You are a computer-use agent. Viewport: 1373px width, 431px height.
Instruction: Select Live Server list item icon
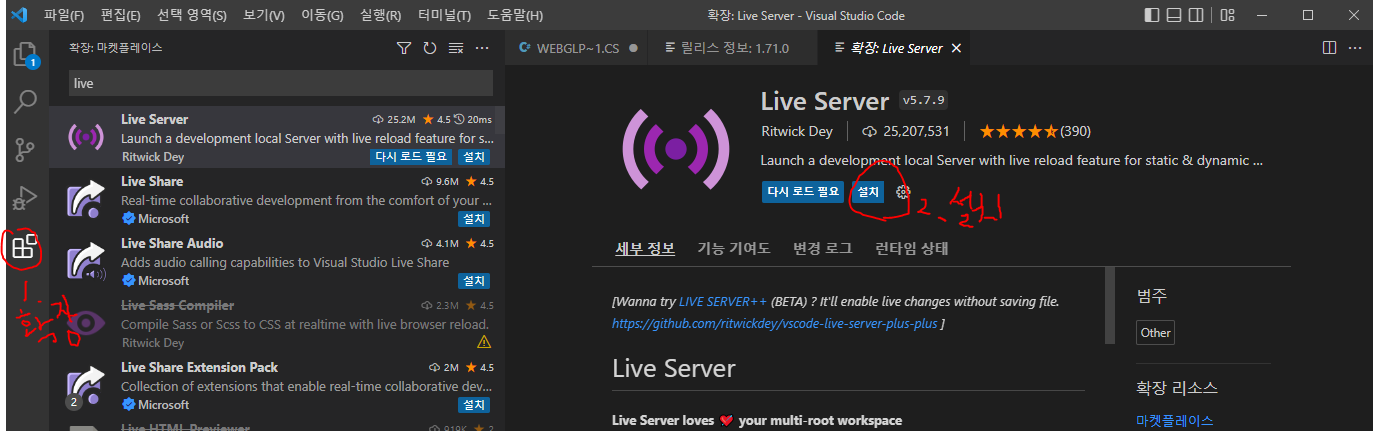point(84,138)
